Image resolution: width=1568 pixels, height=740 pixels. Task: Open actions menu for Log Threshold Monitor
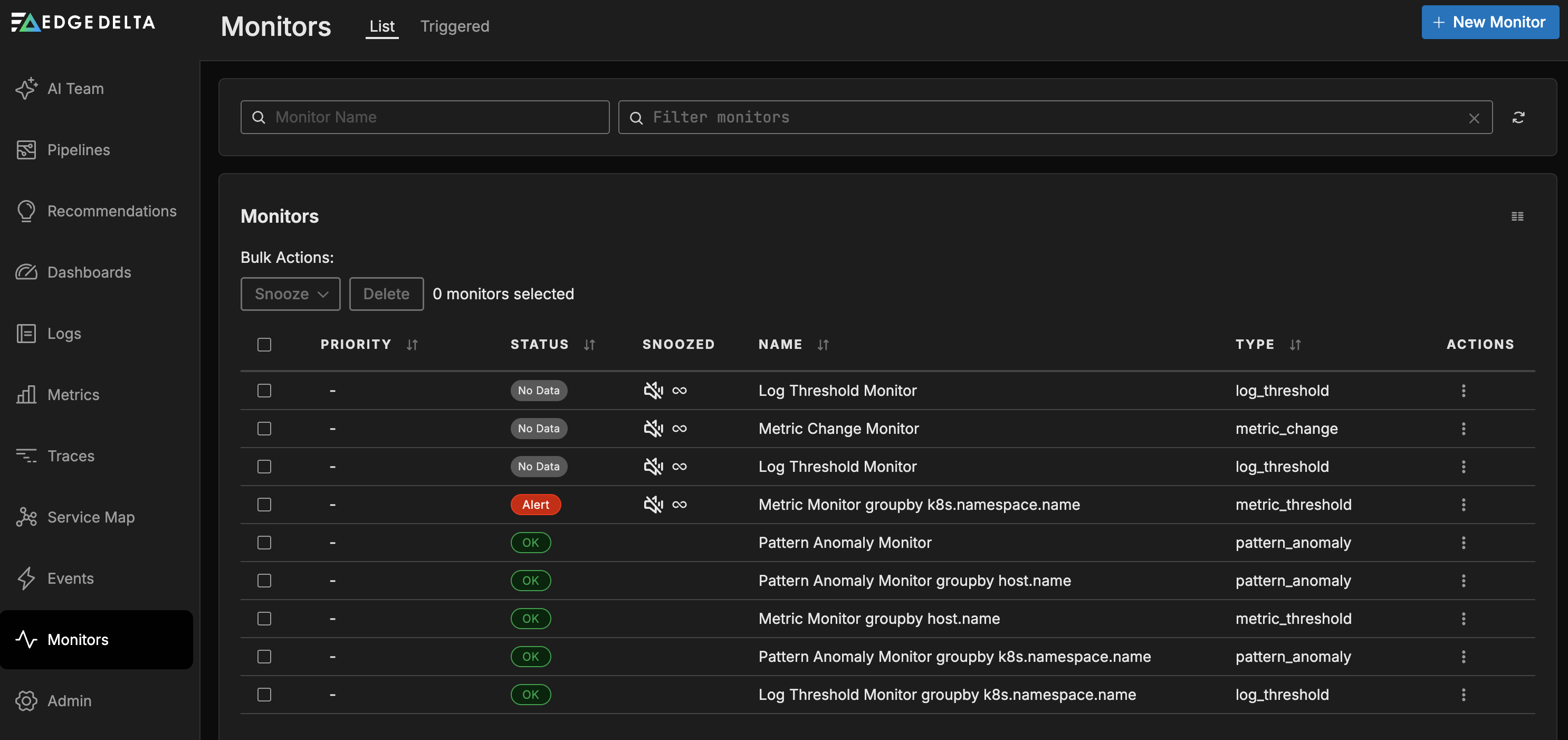pos(1464,391)
